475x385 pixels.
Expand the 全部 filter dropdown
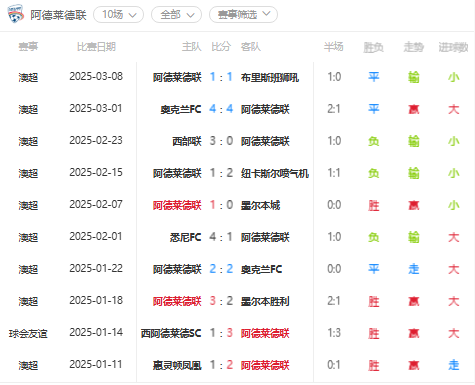click(176, 15)
